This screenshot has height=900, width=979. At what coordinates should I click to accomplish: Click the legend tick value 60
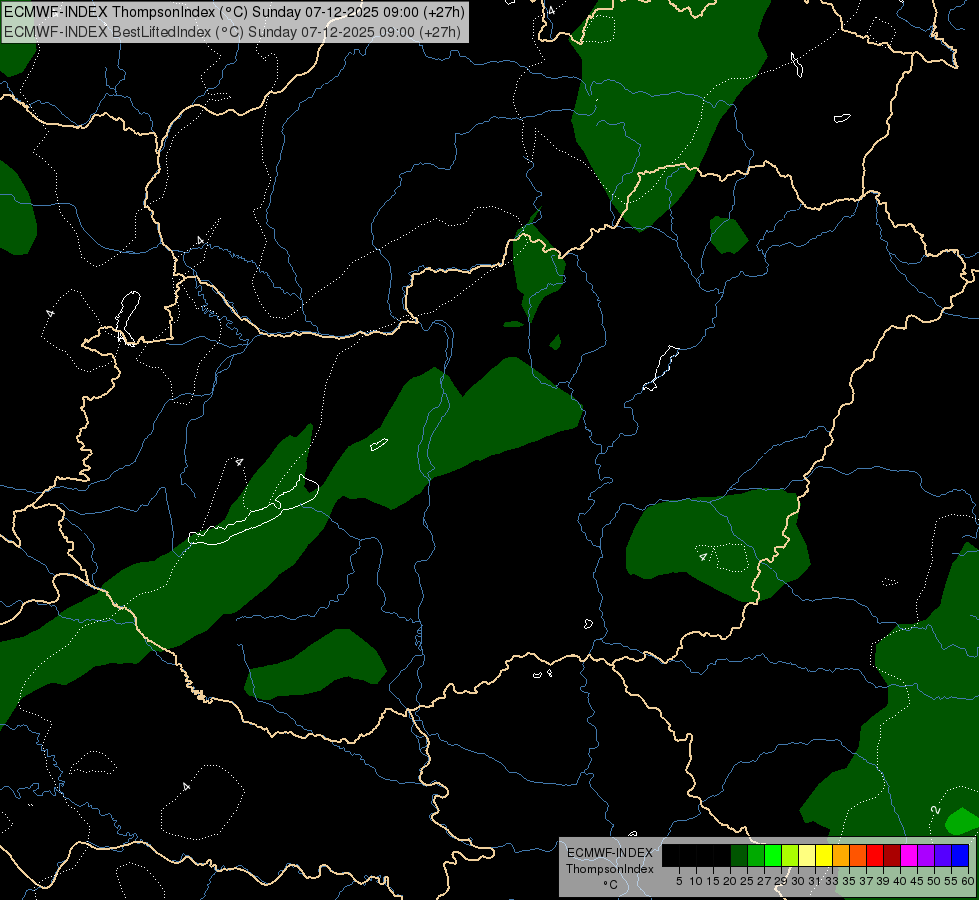coord(968,881)
